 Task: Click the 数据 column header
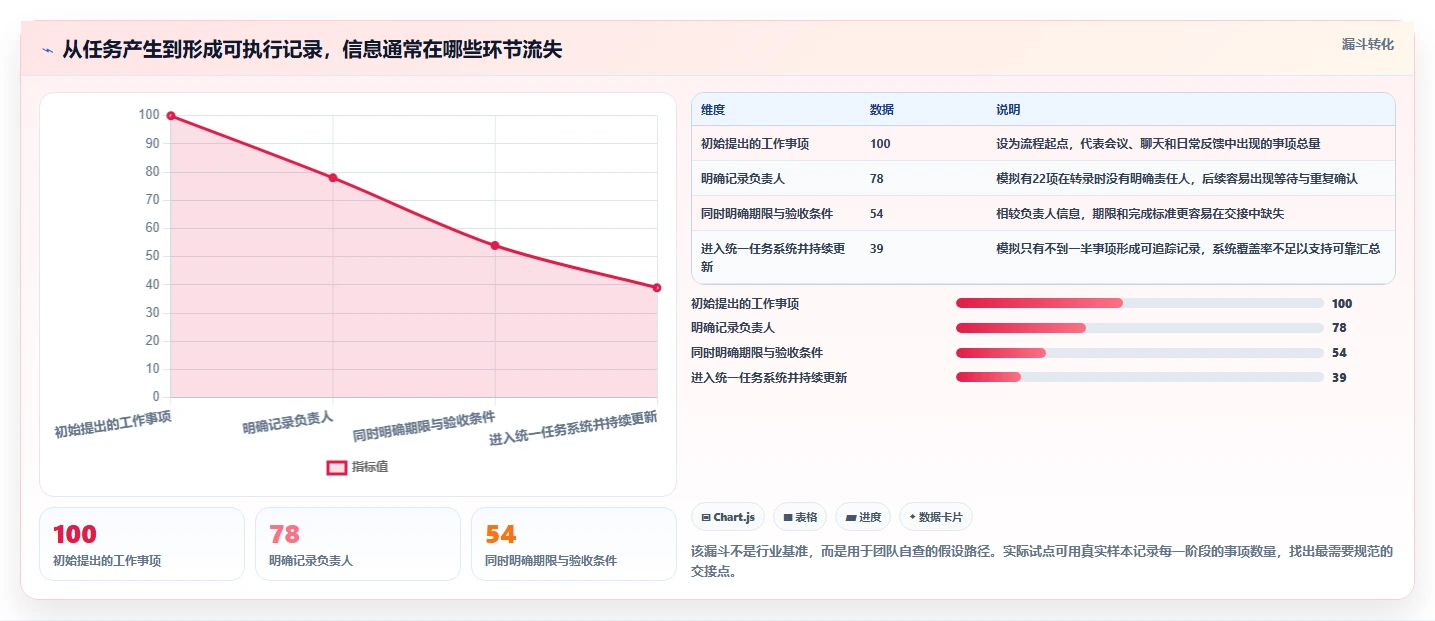[882, 110]
